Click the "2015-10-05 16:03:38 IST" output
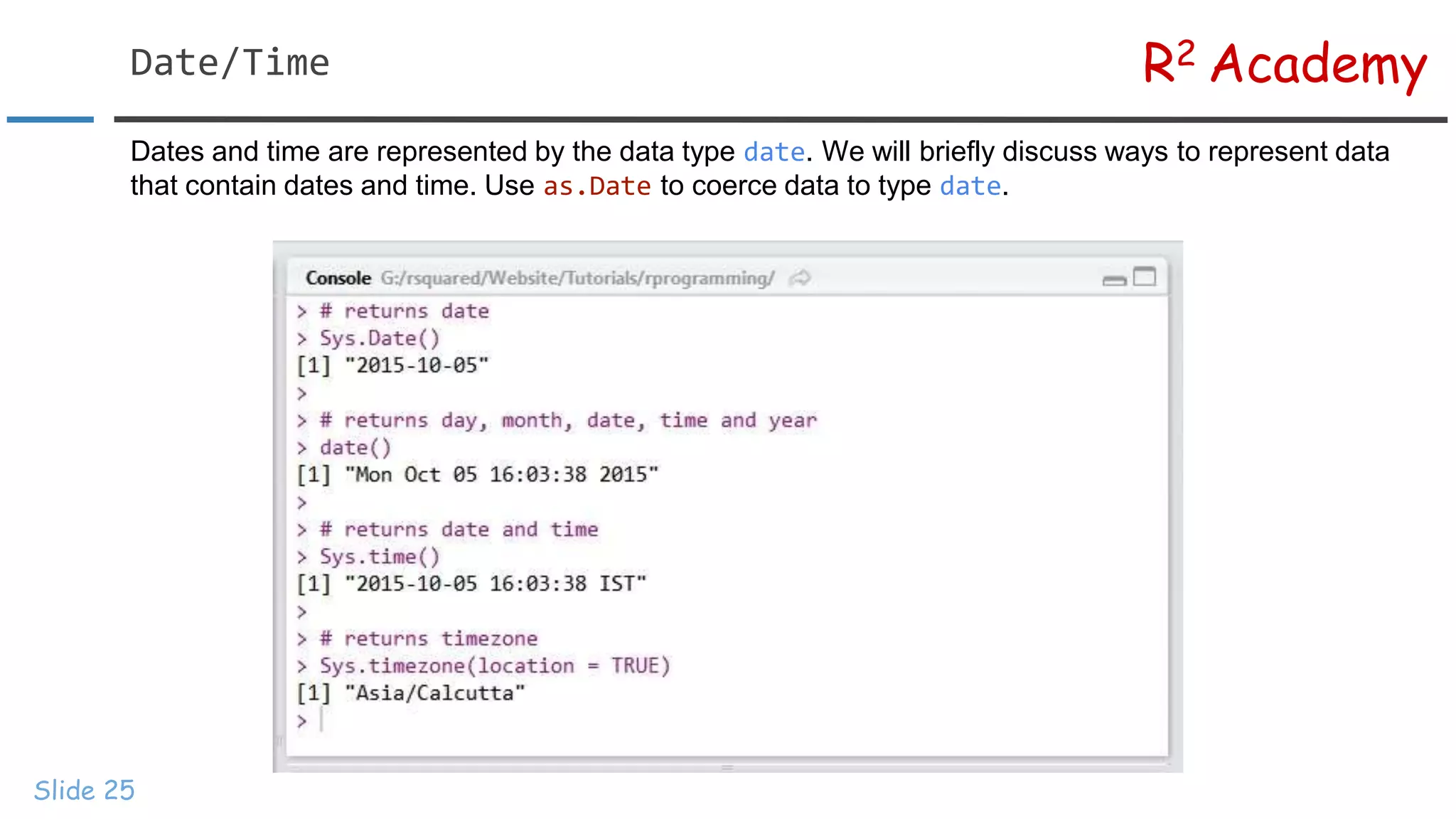 pyautogui.click(x=496, y=584)
